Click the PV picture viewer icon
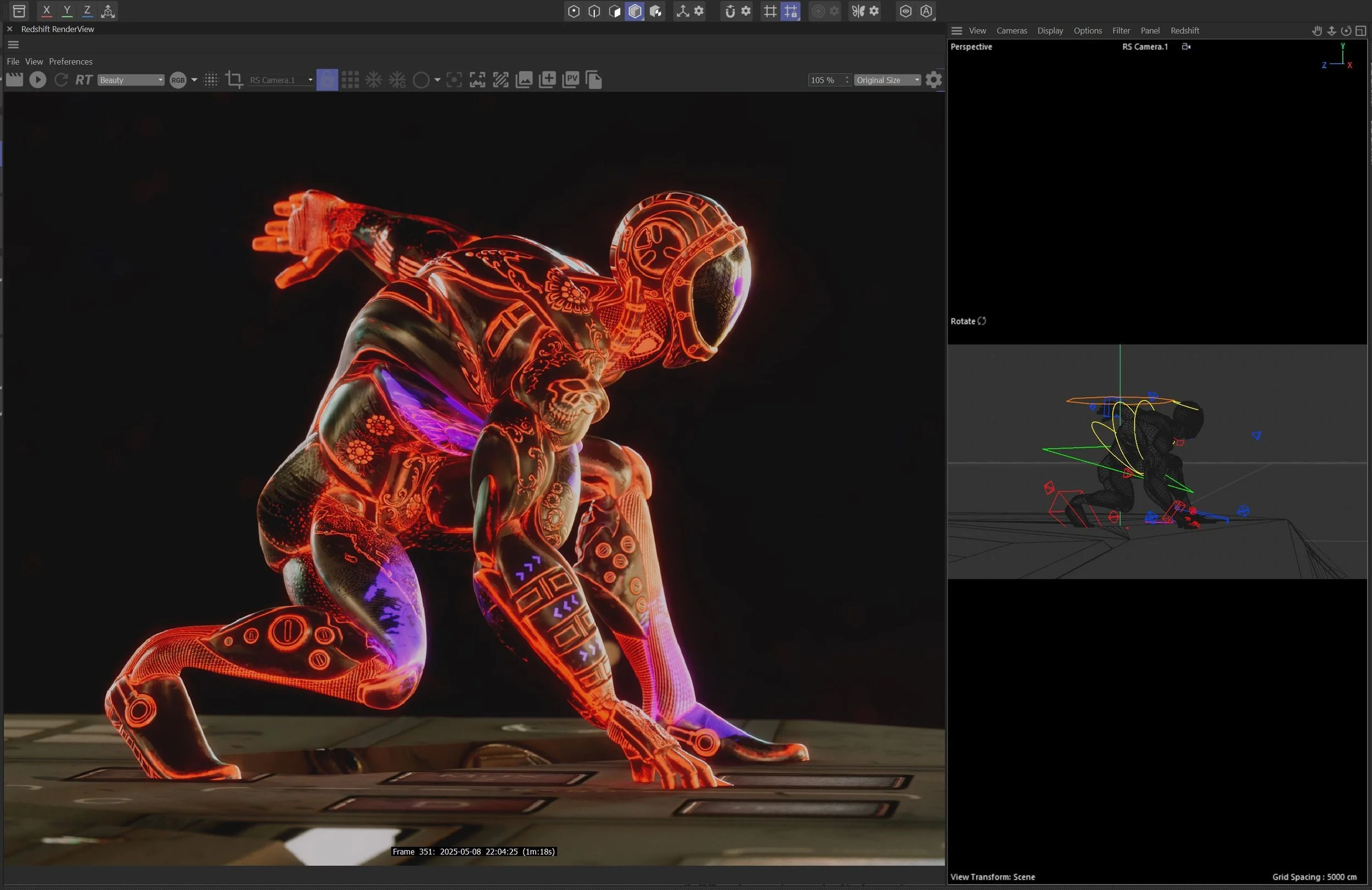This screenshot has width=1372, height=890. tap(570, 80)
